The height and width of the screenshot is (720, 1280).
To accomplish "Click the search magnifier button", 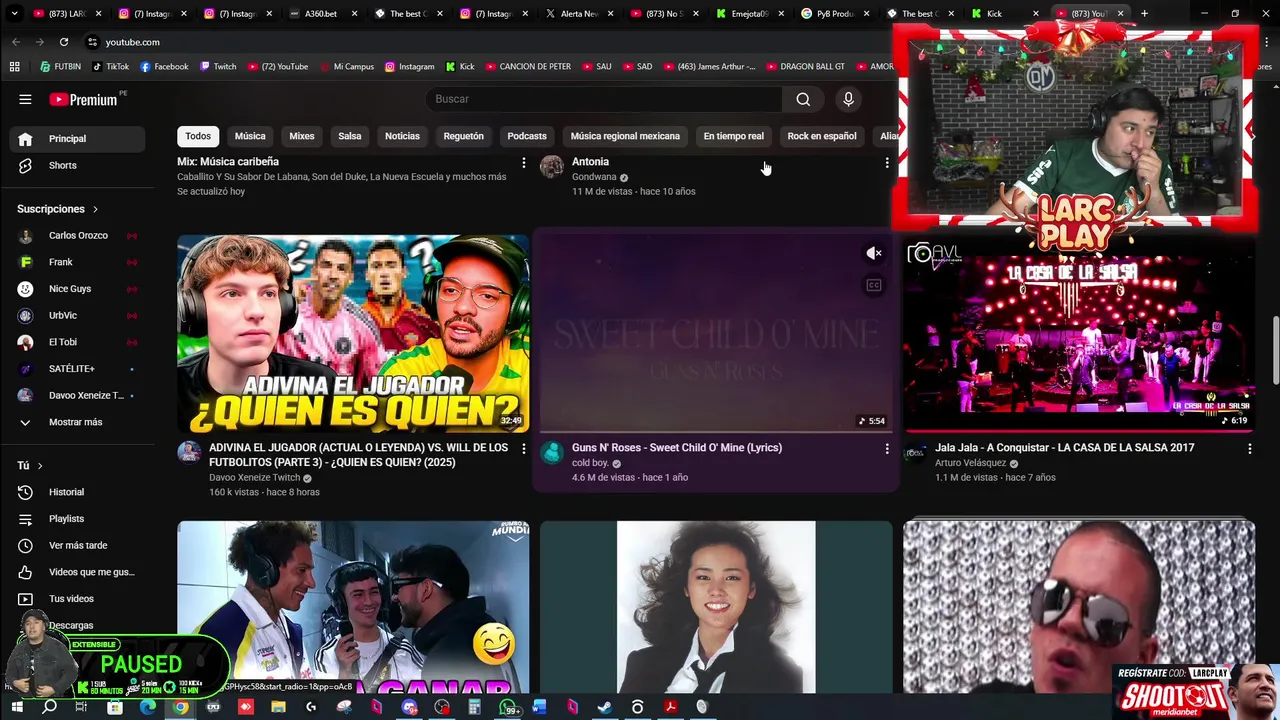I will pyautogui.click(x=803, y=99).
